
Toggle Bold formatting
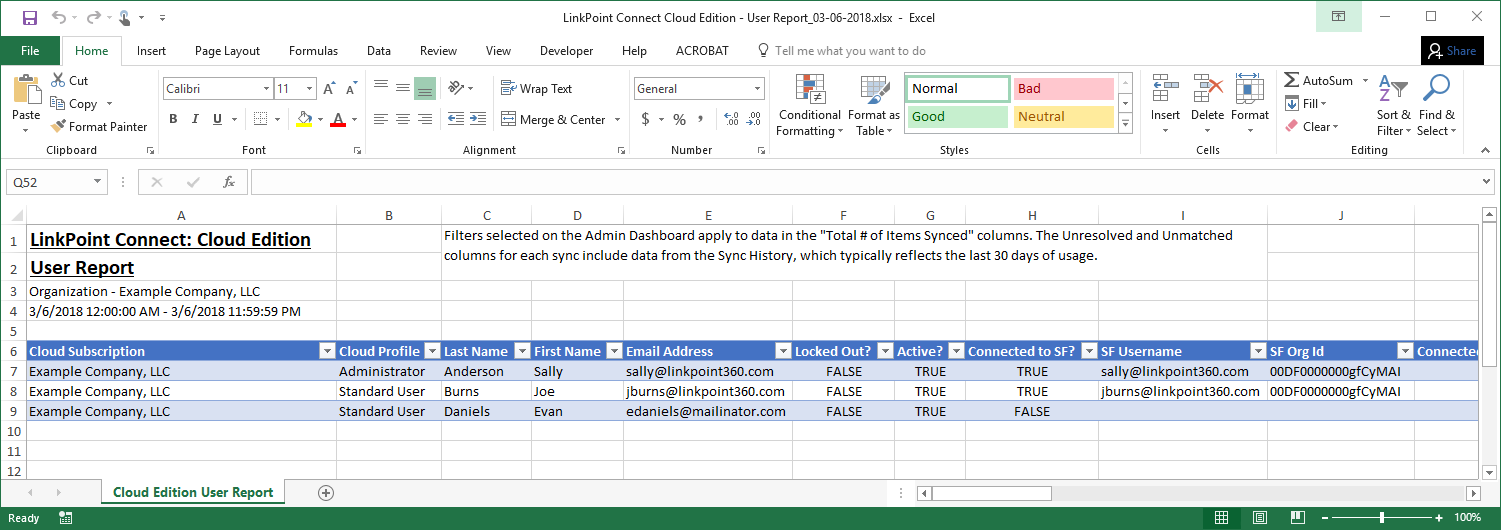tap(172, 119)
